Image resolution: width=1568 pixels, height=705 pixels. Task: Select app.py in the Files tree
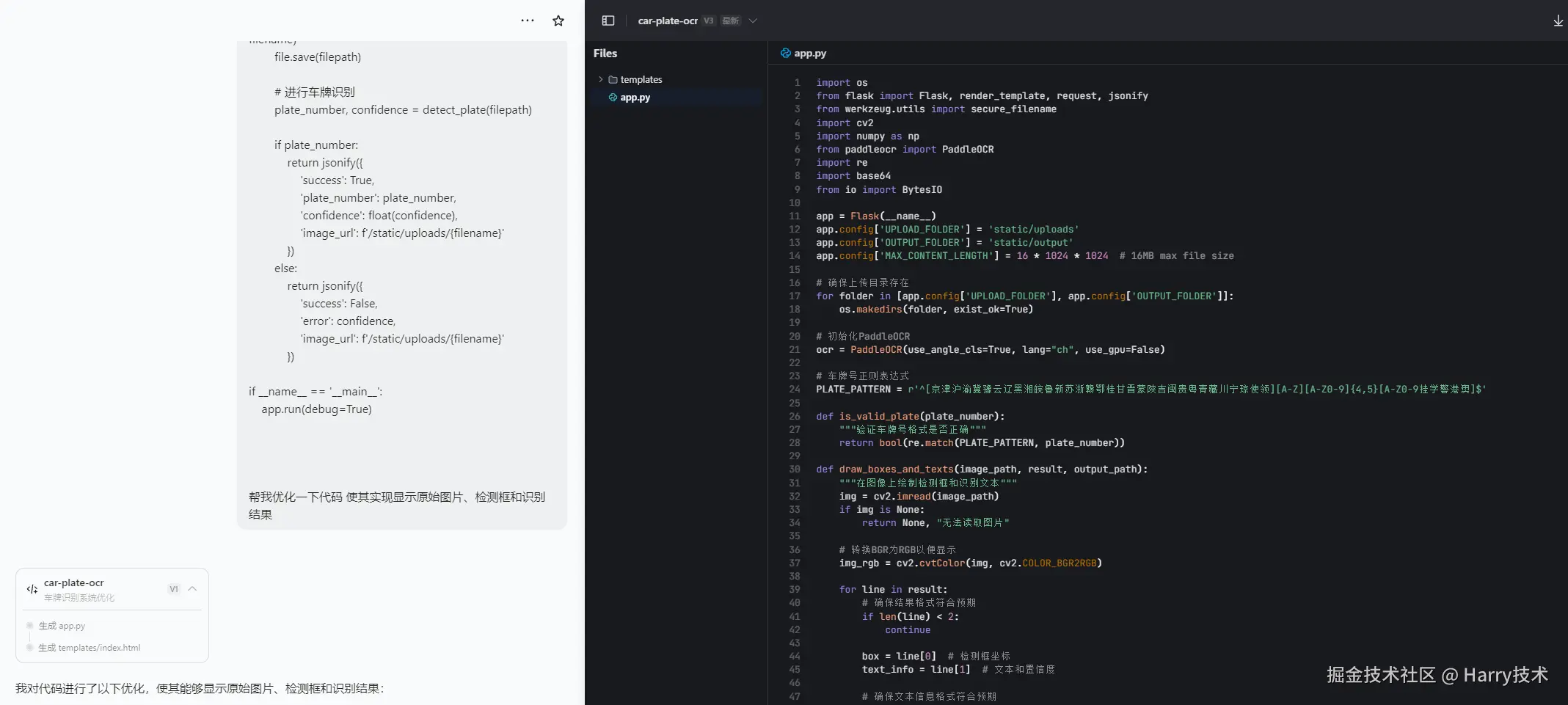635,98
